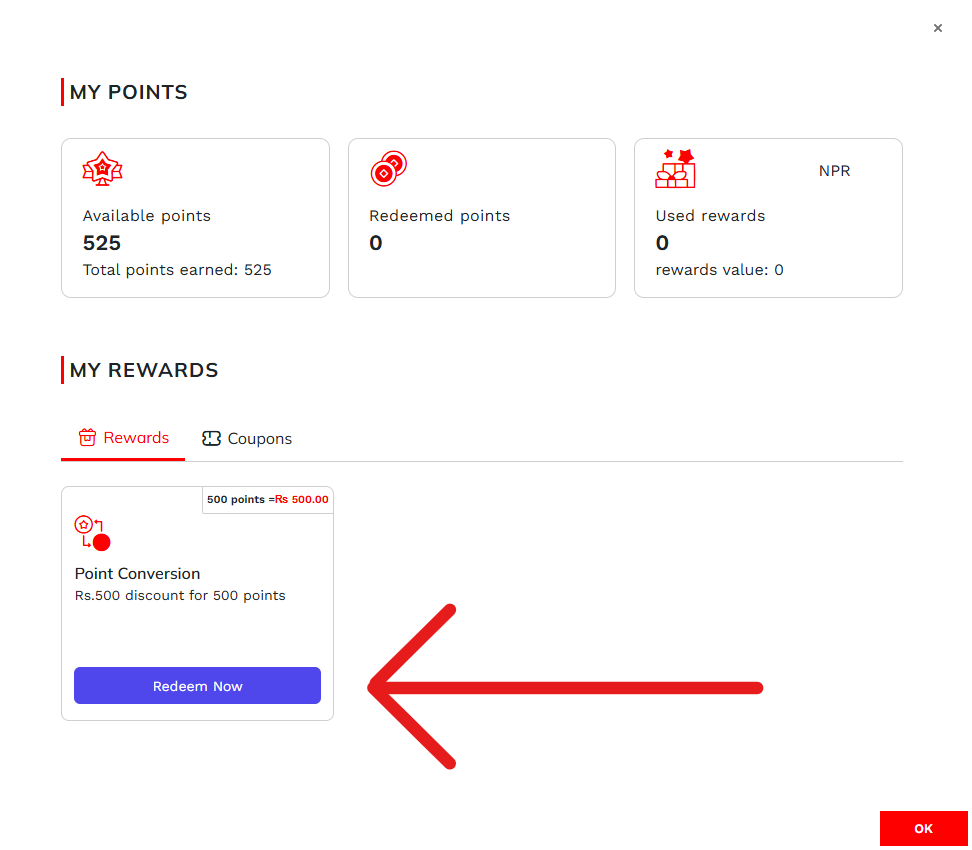Click the 500 points = Rs 500.00 badge
This screenshot has width=972, height=850.
tap(268, 499)
